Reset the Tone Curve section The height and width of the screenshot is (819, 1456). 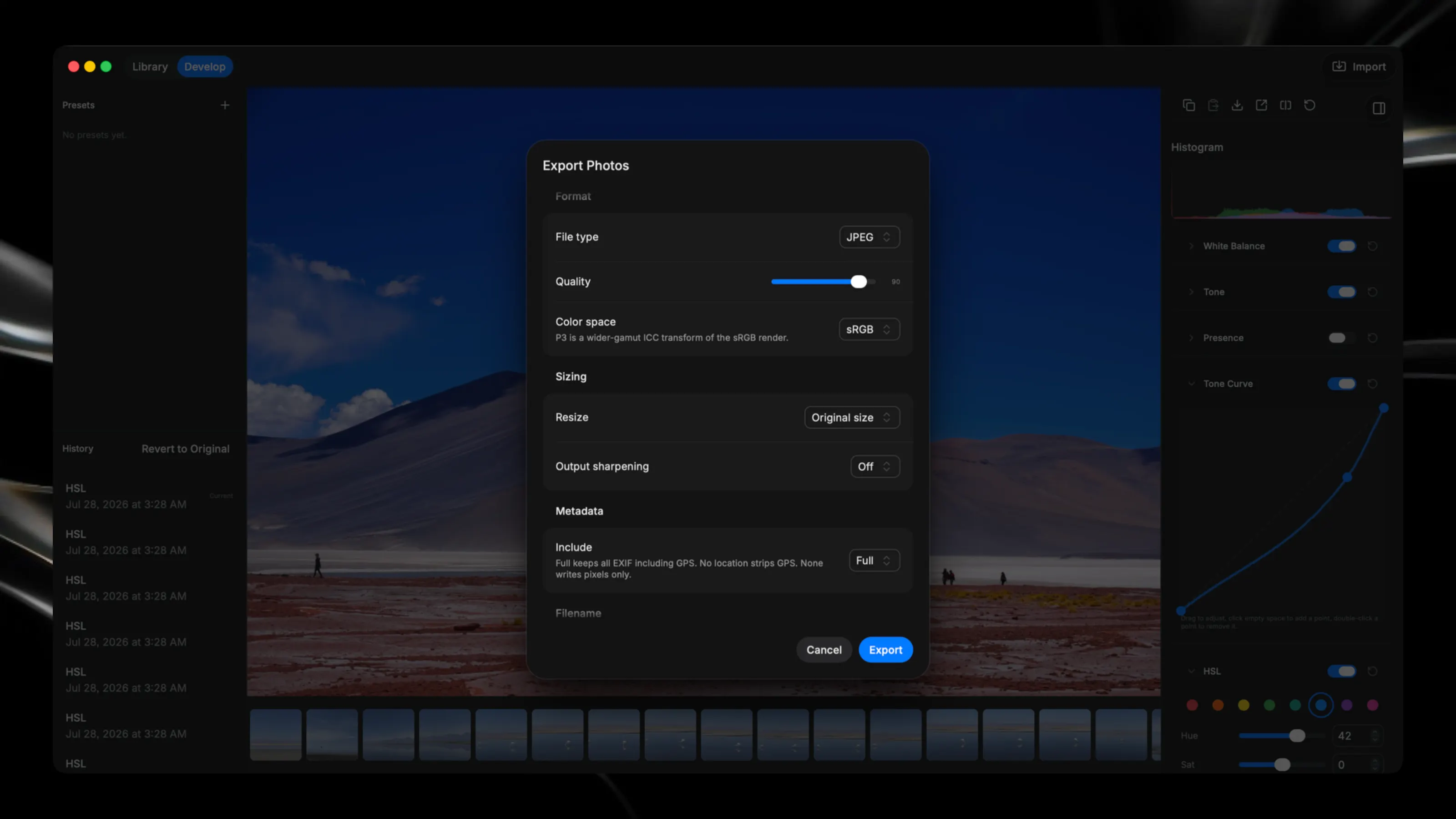pyautogui.click(x=1372, y=383)
